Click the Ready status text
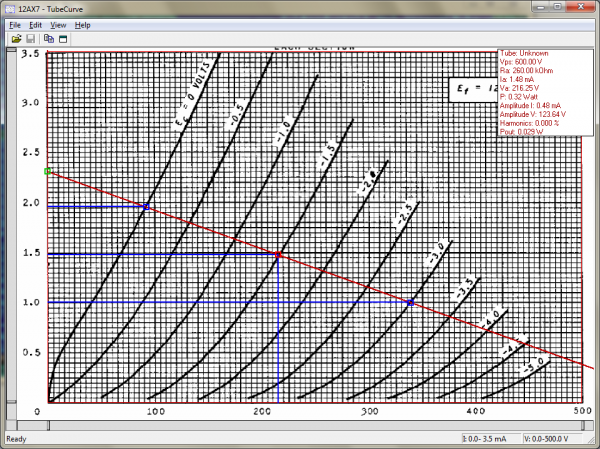Viewport: 600px width, 449px height. click(17, 439)
